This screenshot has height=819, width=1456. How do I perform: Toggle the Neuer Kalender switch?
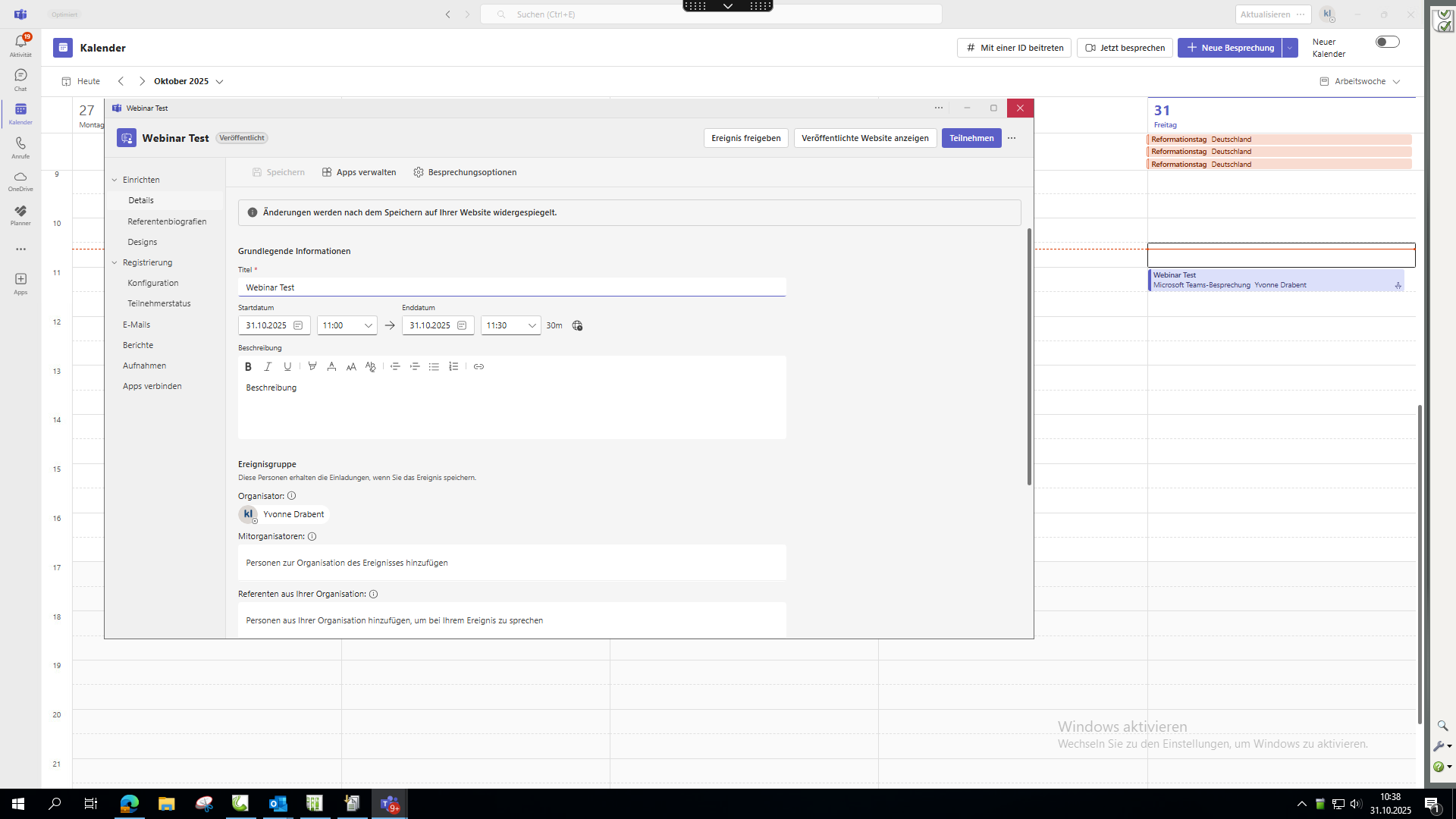point(1387,42)
